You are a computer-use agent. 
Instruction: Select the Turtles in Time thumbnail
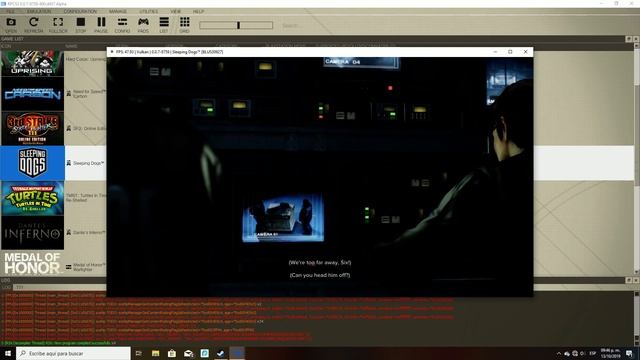(32, 198)
